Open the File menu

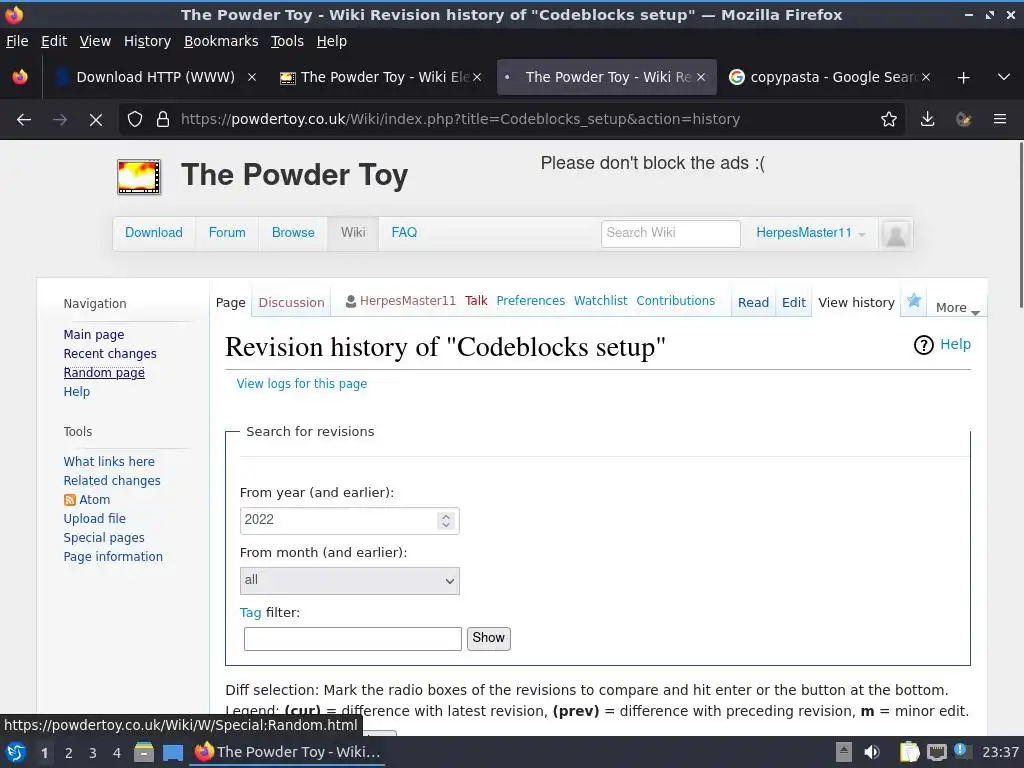coord(17,41)
